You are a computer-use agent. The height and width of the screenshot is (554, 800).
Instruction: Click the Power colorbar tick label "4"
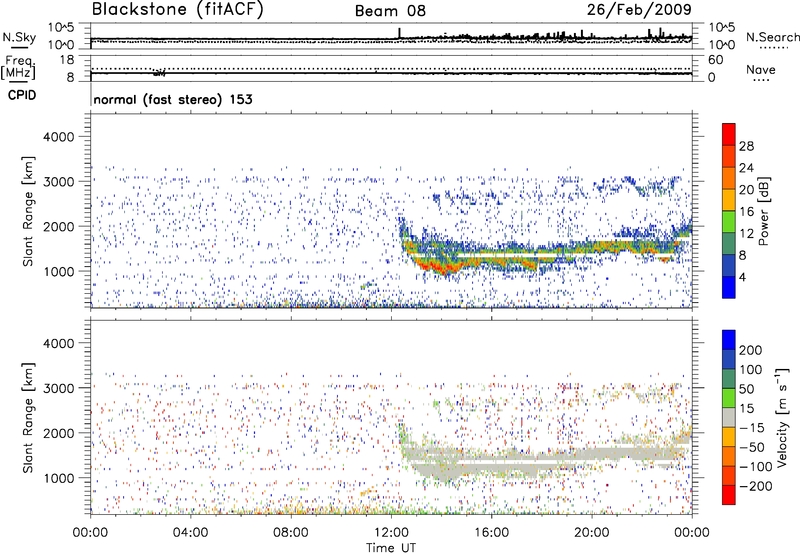pyautogui.click(x=742, y=277)
